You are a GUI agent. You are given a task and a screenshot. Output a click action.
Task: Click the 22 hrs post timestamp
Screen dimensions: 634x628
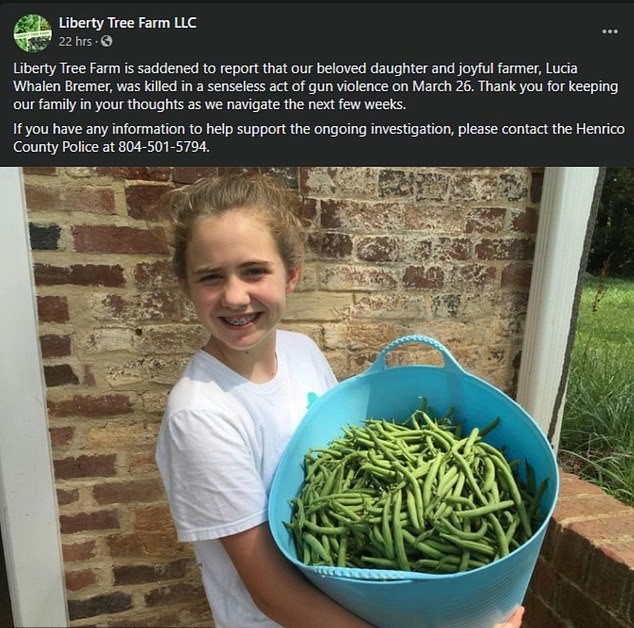[75, 42]
